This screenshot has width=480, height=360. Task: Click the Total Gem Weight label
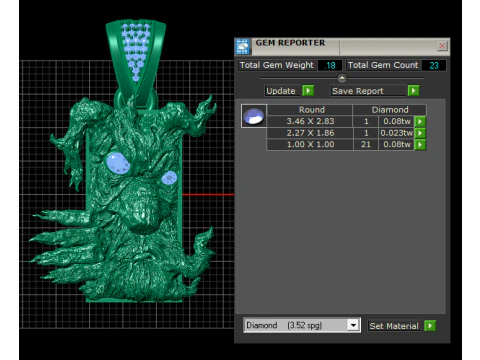tap(277, 65)
